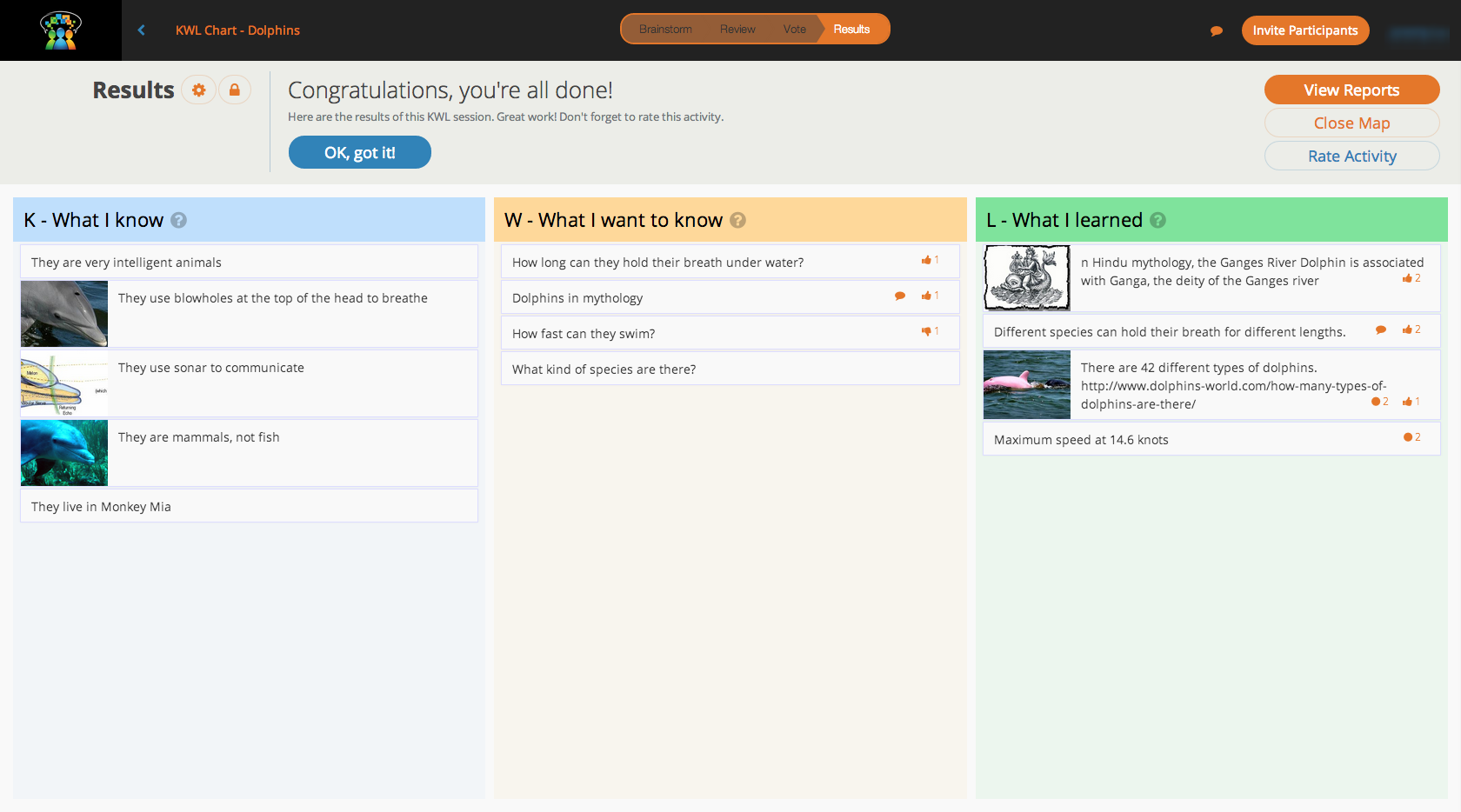Click the dolphins-world.com URL text

[1233, 395]
